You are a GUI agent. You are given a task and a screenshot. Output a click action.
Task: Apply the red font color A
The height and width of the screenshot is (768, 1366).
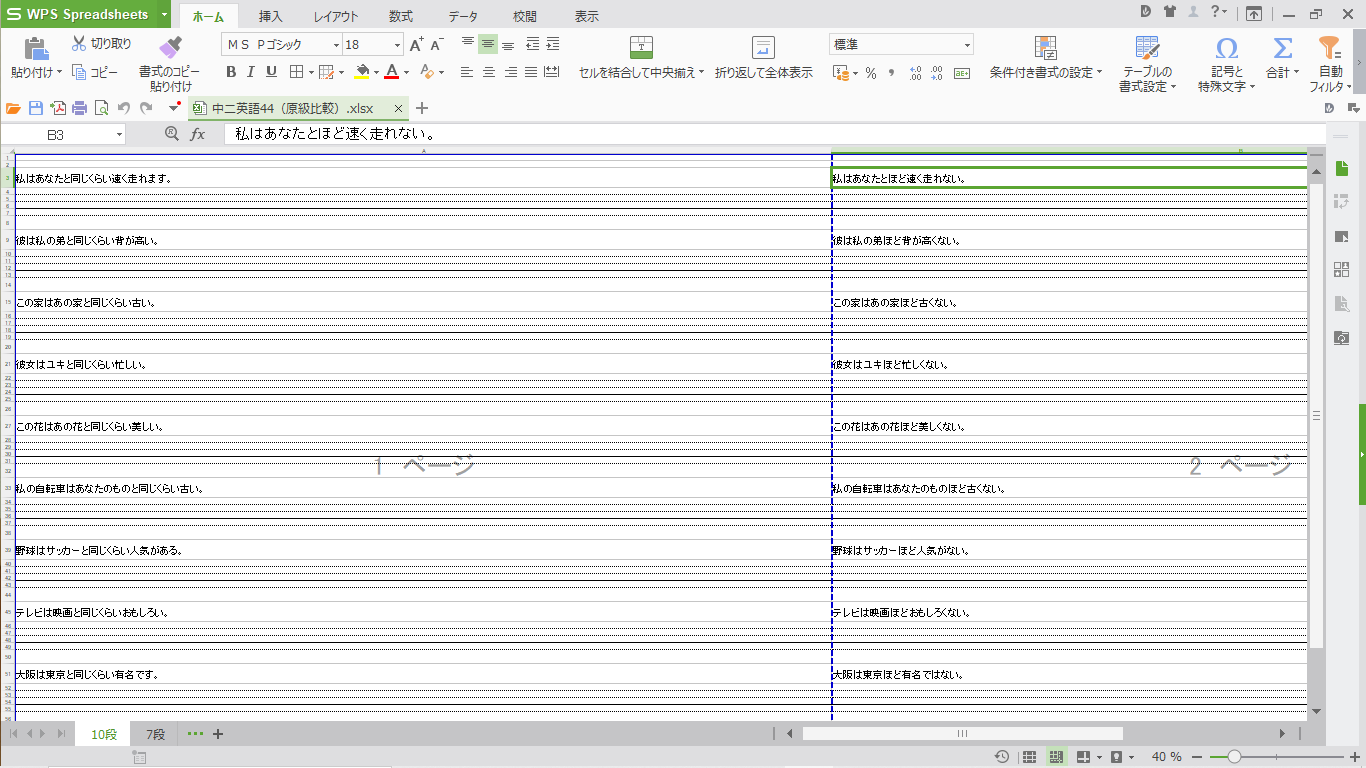[391, 72]
